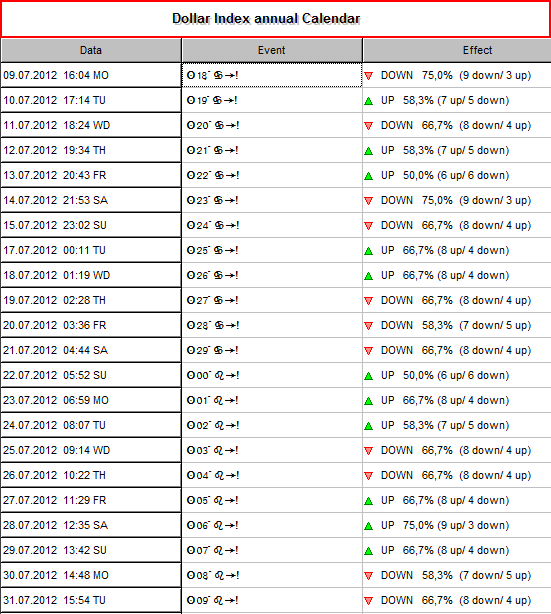Select Sun 18° Cancer event symbol cell
551x614 pixels.
[x=272, y=75]
